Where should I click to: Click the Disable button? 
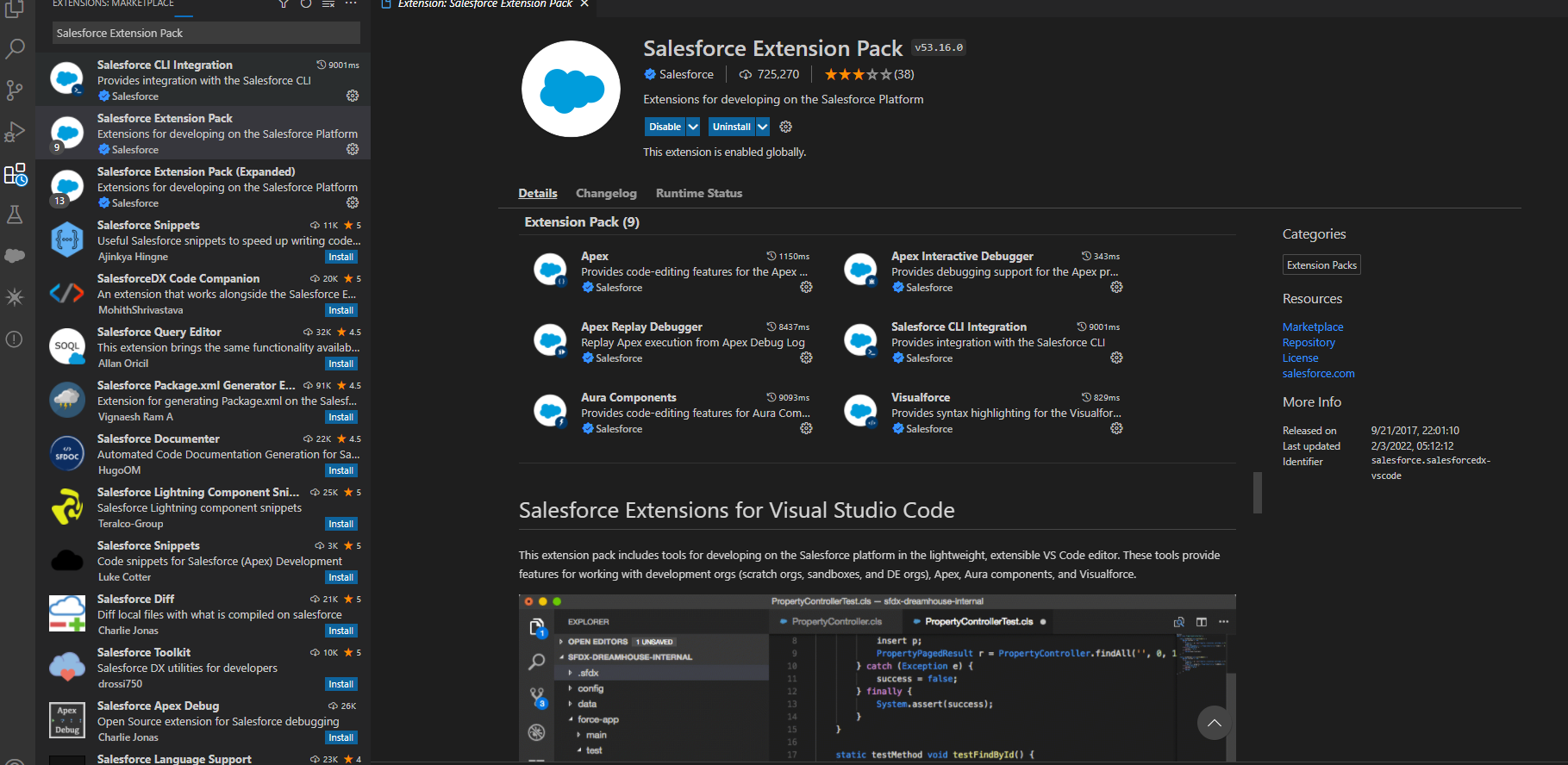(x=665, y=127)
